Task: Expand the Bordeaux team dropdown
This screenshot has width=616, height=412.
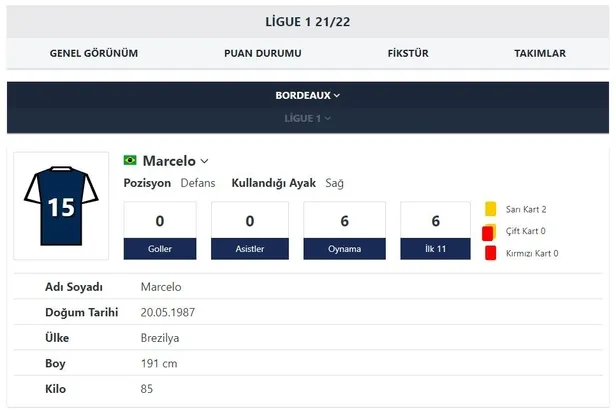Action: [x=308, y=96]
